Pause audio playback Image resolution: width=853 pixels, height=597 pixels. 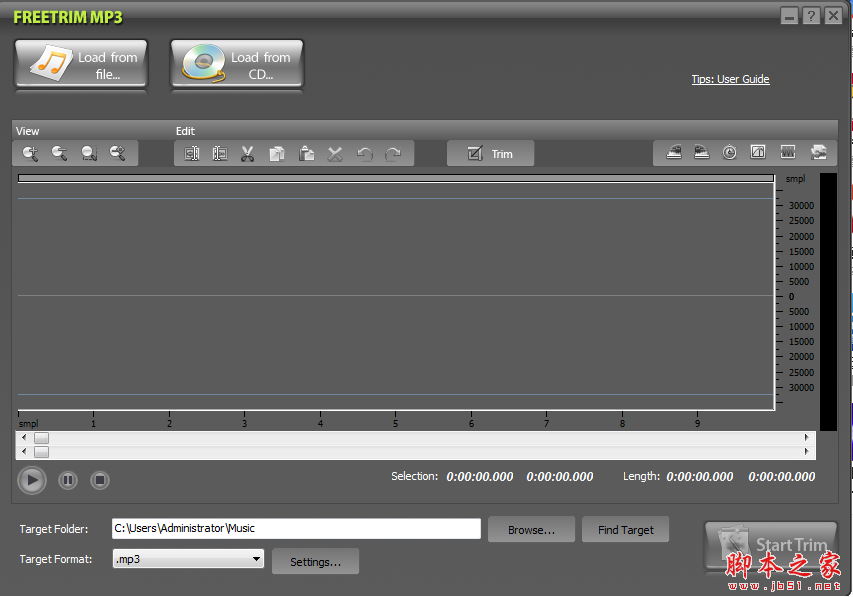coord(67,480)
